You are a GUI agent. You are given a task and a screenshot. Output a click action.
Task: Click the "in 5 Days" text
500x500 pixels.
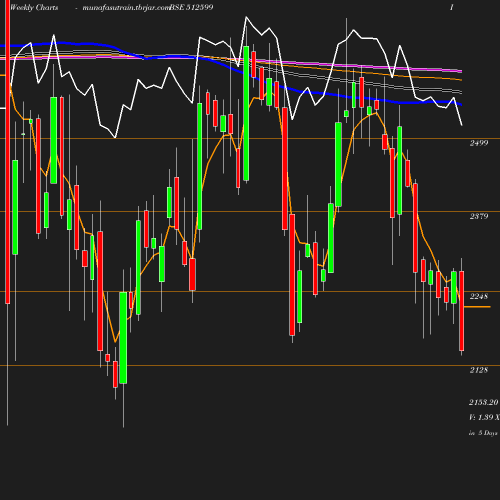coord(483,433)
